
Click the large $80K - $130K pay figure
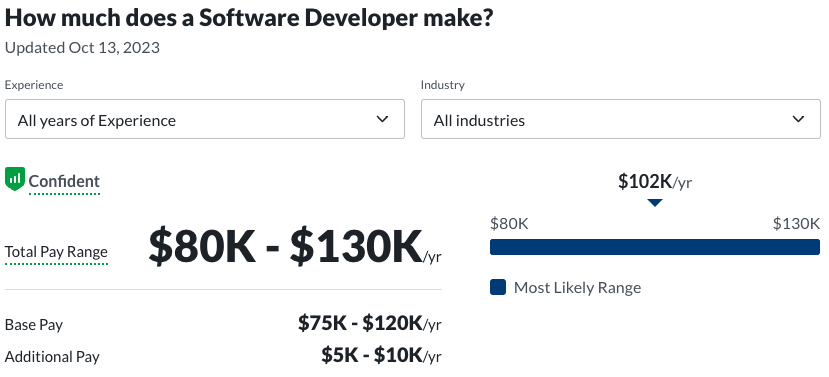(x=294, y=246)
